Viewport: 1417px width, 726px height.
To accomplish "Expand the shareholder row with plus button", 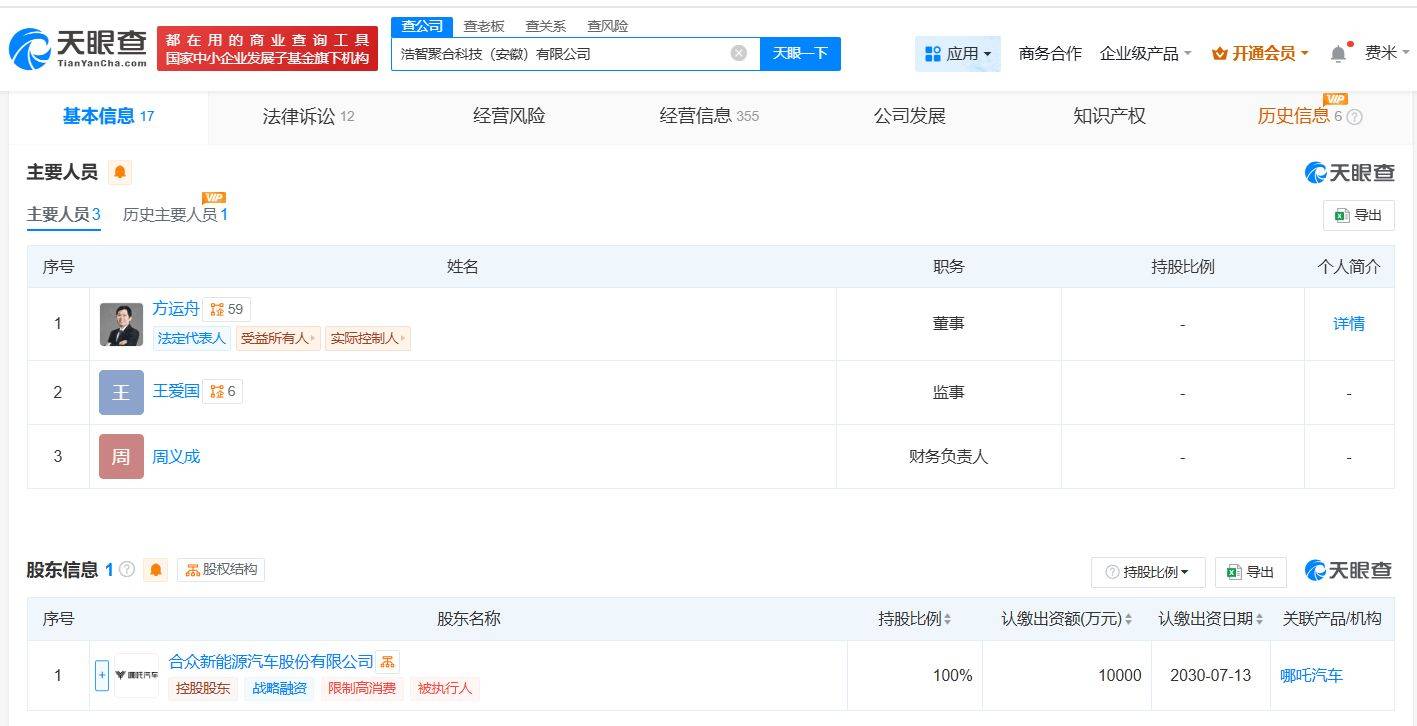I will click(101, 675).
